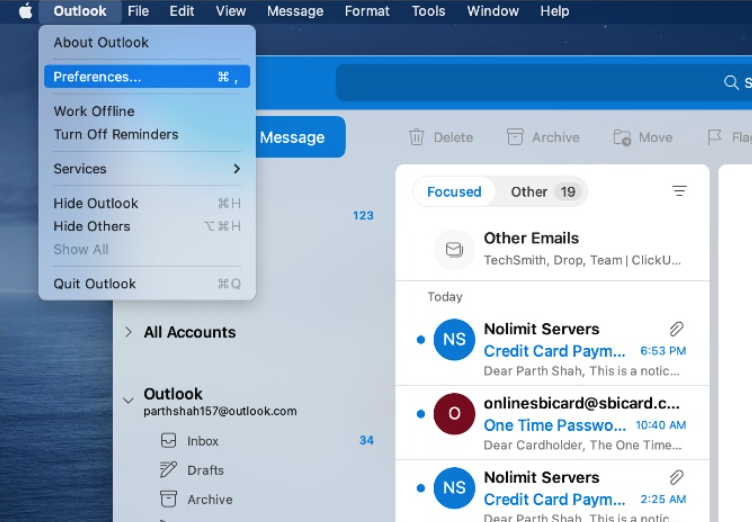Choose Quit Outlook menu item

pos(147,284)
